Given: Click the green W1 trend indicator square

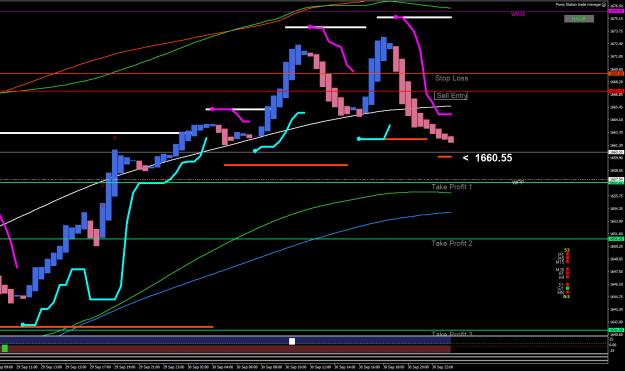Looking at the screenshot, I should click(568, 288).
